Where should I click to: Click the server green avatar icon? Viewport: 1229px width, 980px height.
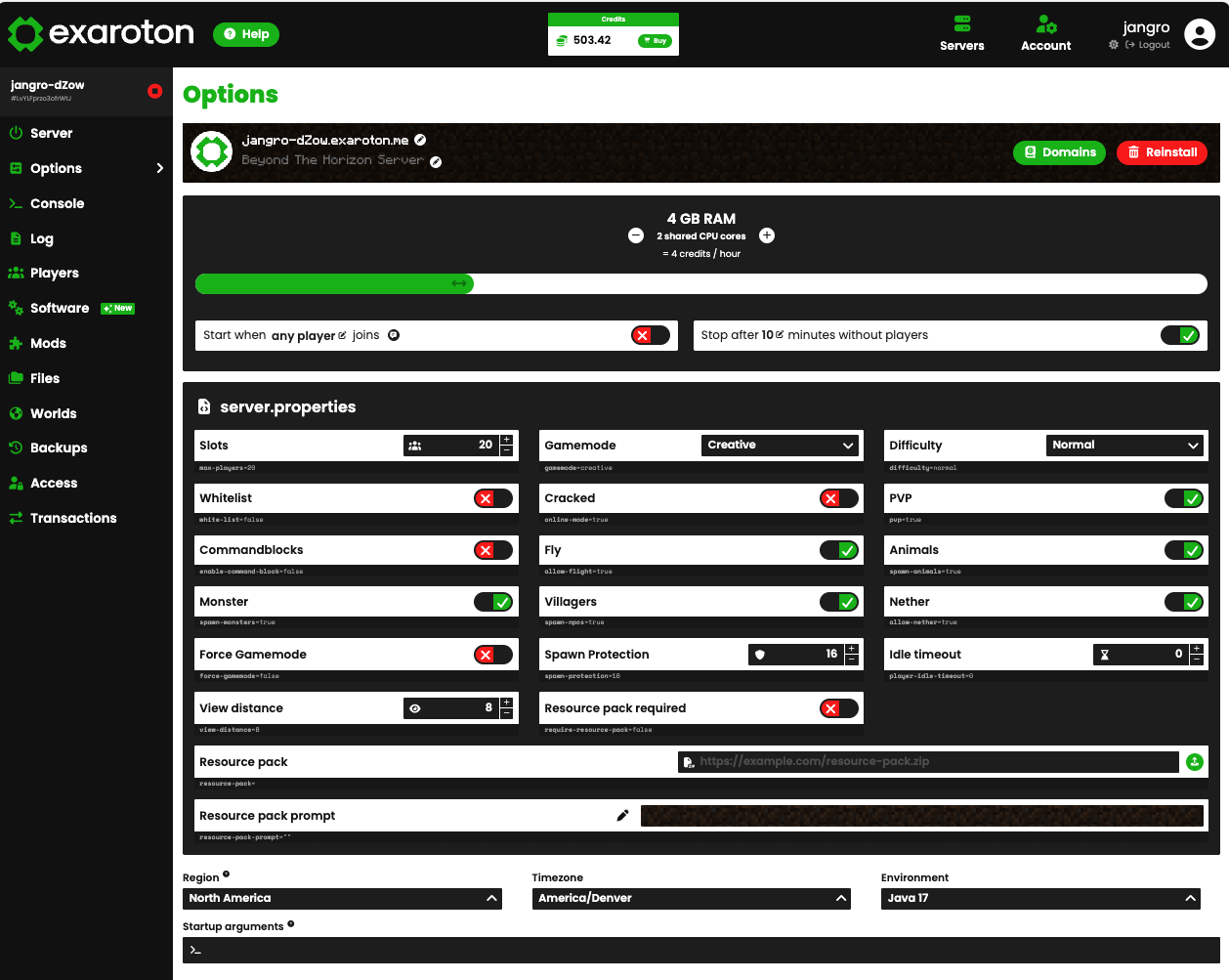211,151
